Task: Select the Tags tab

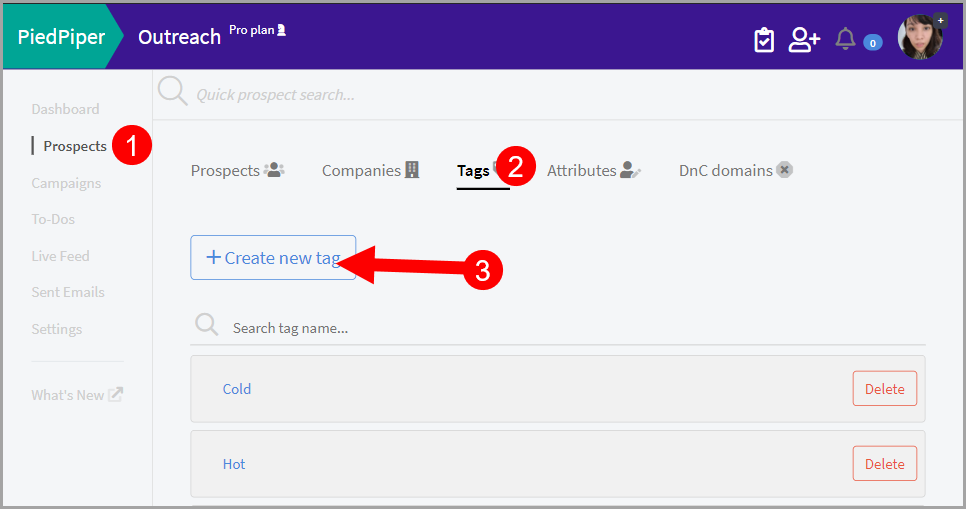Action: pyautogui.click(x=473, y=171)
